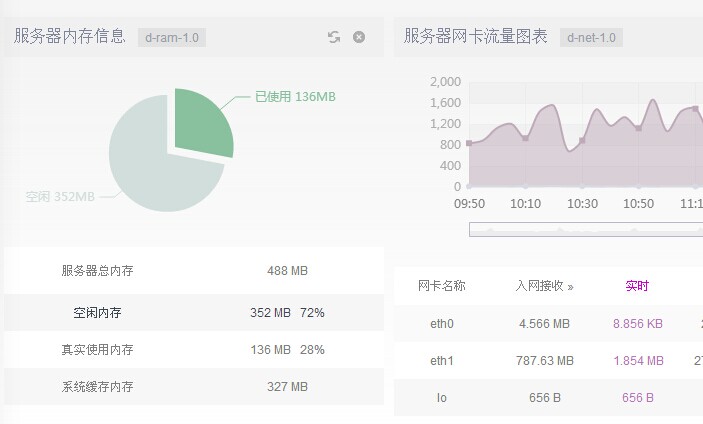Click the '空闲 352MB' pie label

click(x=60, y=197)
